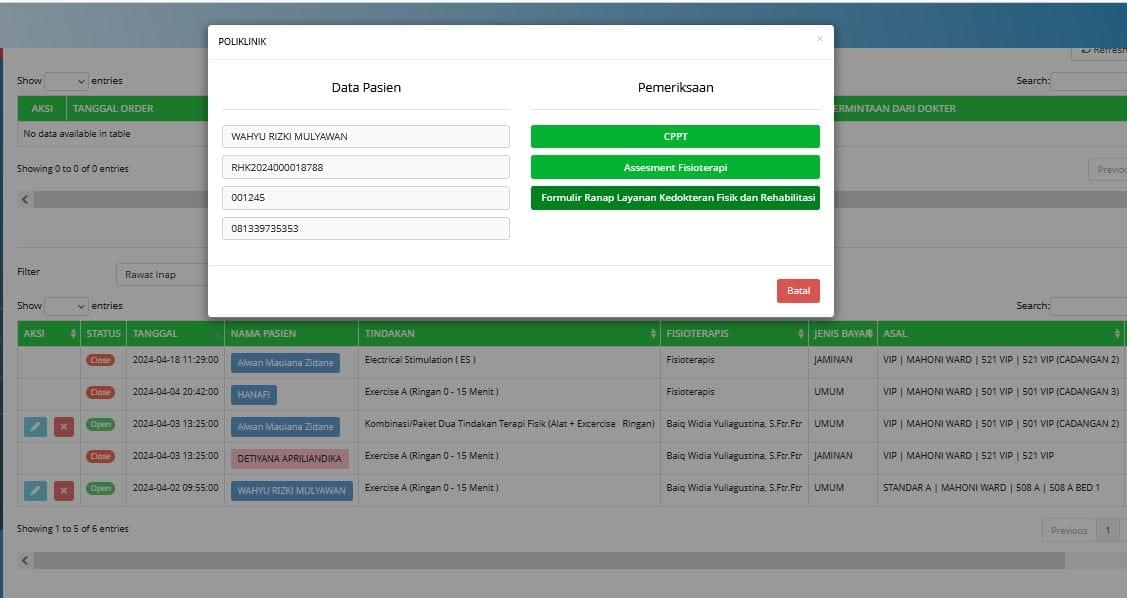Image resolution: width=1127 pixels, height=598 pixels.
Task: Expand the lower table's Show entries dropdown
Action: coord(66,306)
